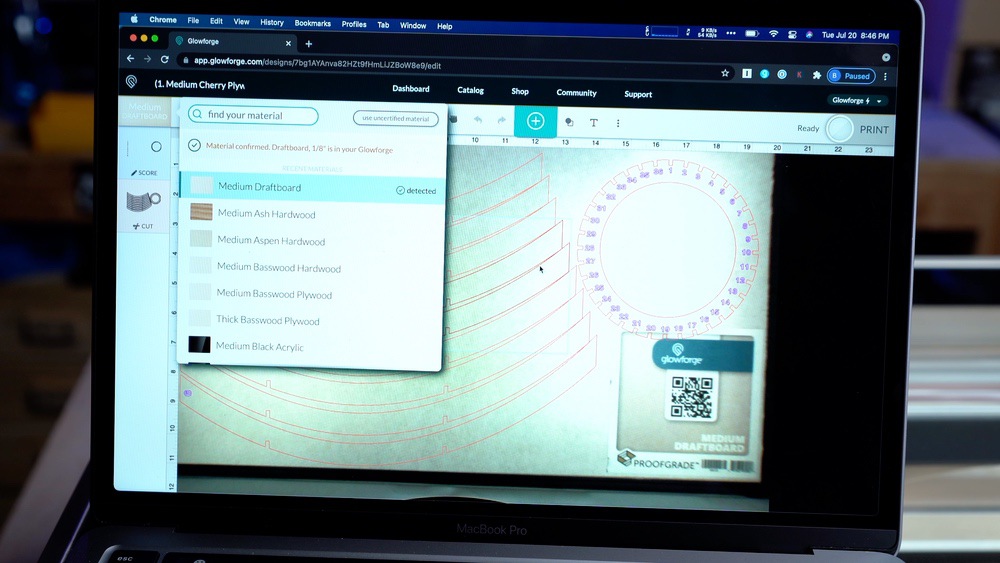Click the design title '1. Medium Cherry Plyw'
Screen dimensions: 1000x563
click(200, 84)
